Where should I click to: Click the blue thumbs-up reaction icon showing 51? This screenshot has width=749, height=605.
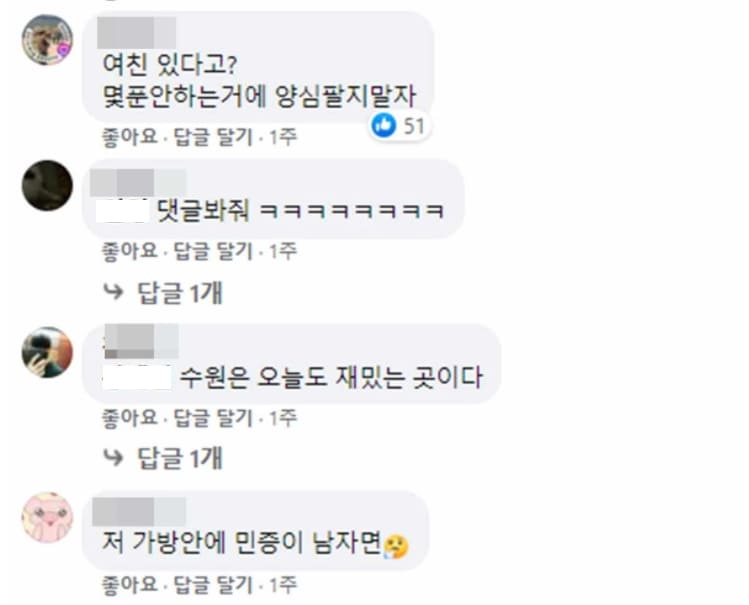[384, 125]
